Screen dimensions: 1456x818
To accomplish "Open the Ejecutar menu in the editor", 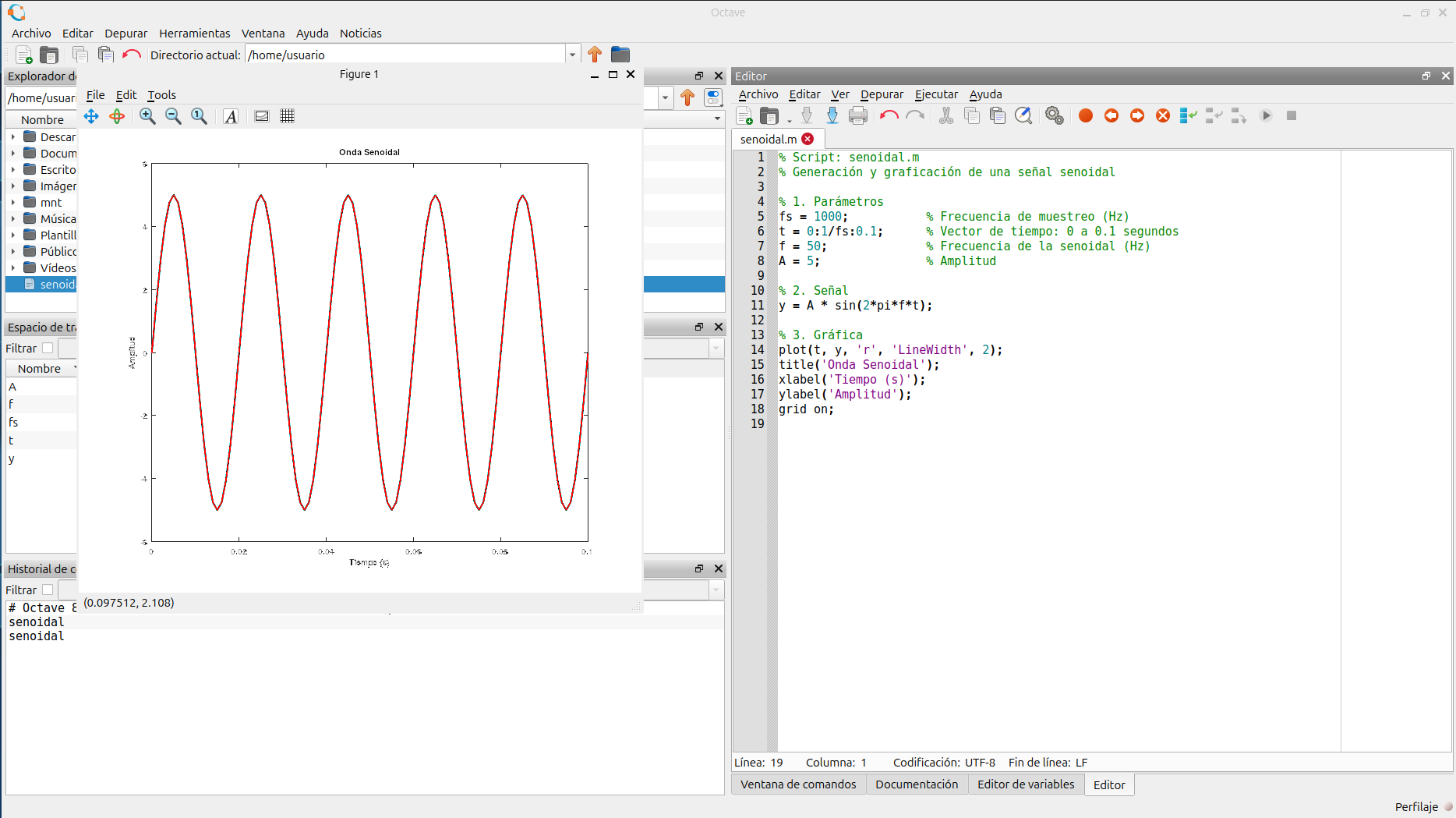I will (x=935, y=94).
